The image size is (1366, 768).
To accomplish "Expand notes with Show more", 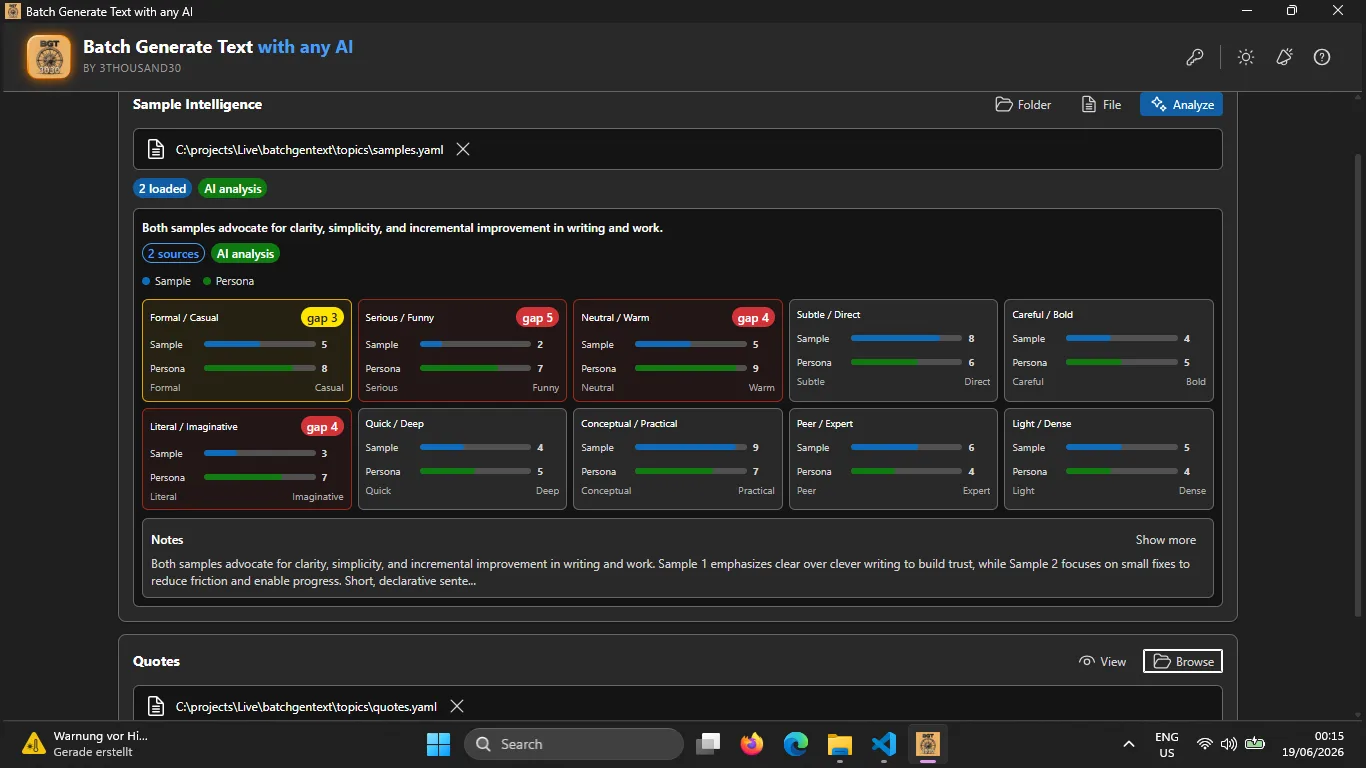I will [x=1165, y=539].
